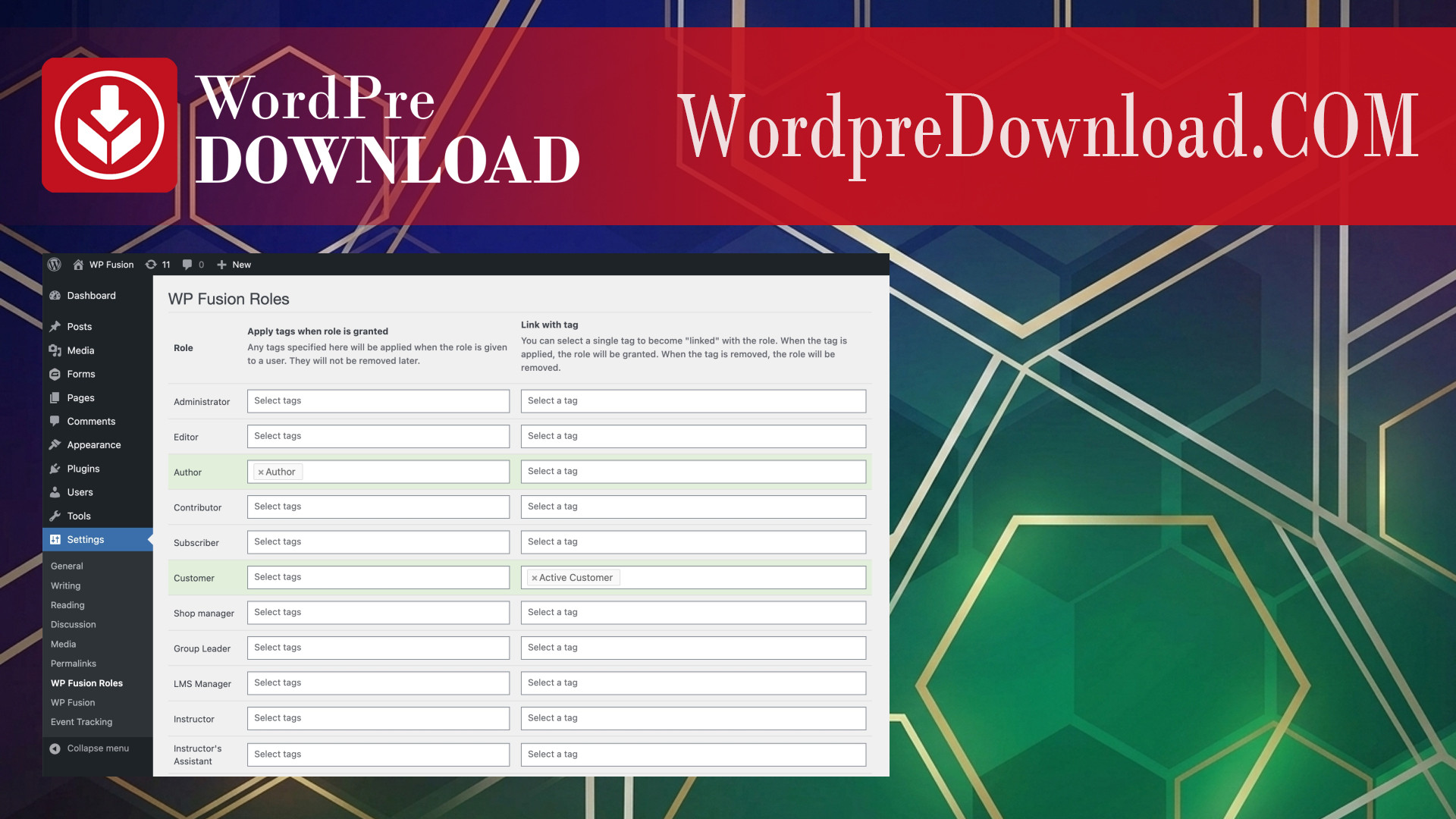Viewport: 1456px width, 819px height.
Task: Click the Dashboard gauge icon in sidebar
Action: pos(55,295)
